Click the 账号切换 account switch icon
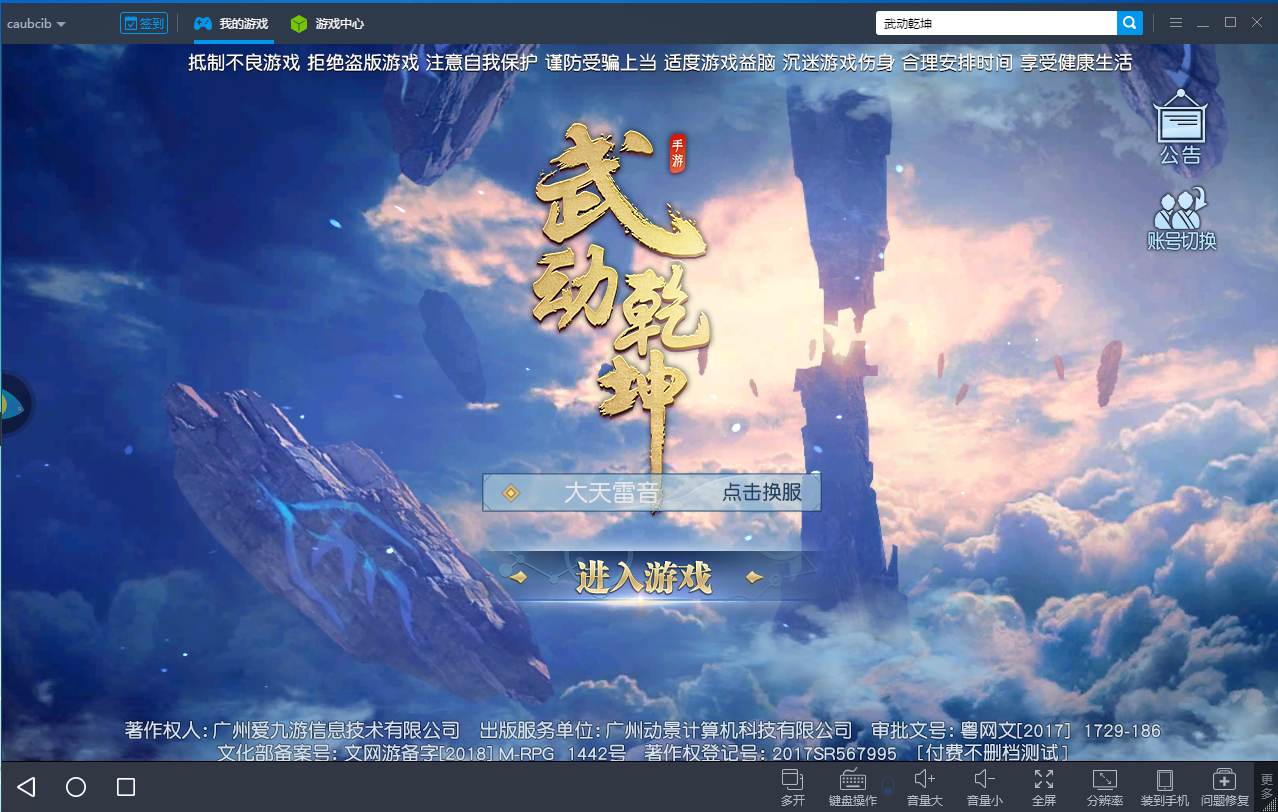 pyautogui.click(x=1180, y=218)
